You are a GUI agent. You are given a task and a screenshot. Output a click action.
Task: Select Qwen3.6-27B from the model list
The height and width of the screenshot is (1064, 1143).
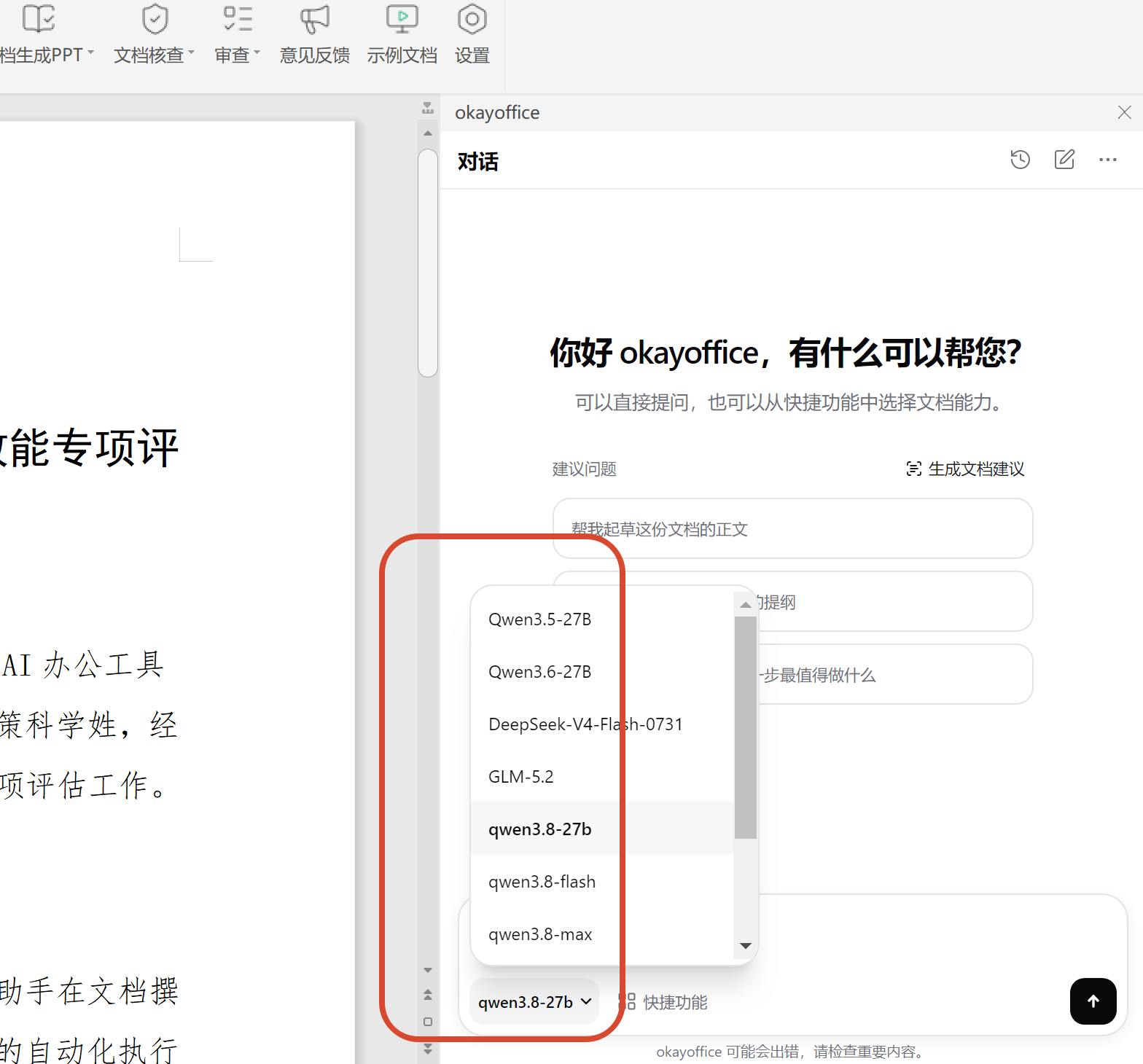pos(602,672)
